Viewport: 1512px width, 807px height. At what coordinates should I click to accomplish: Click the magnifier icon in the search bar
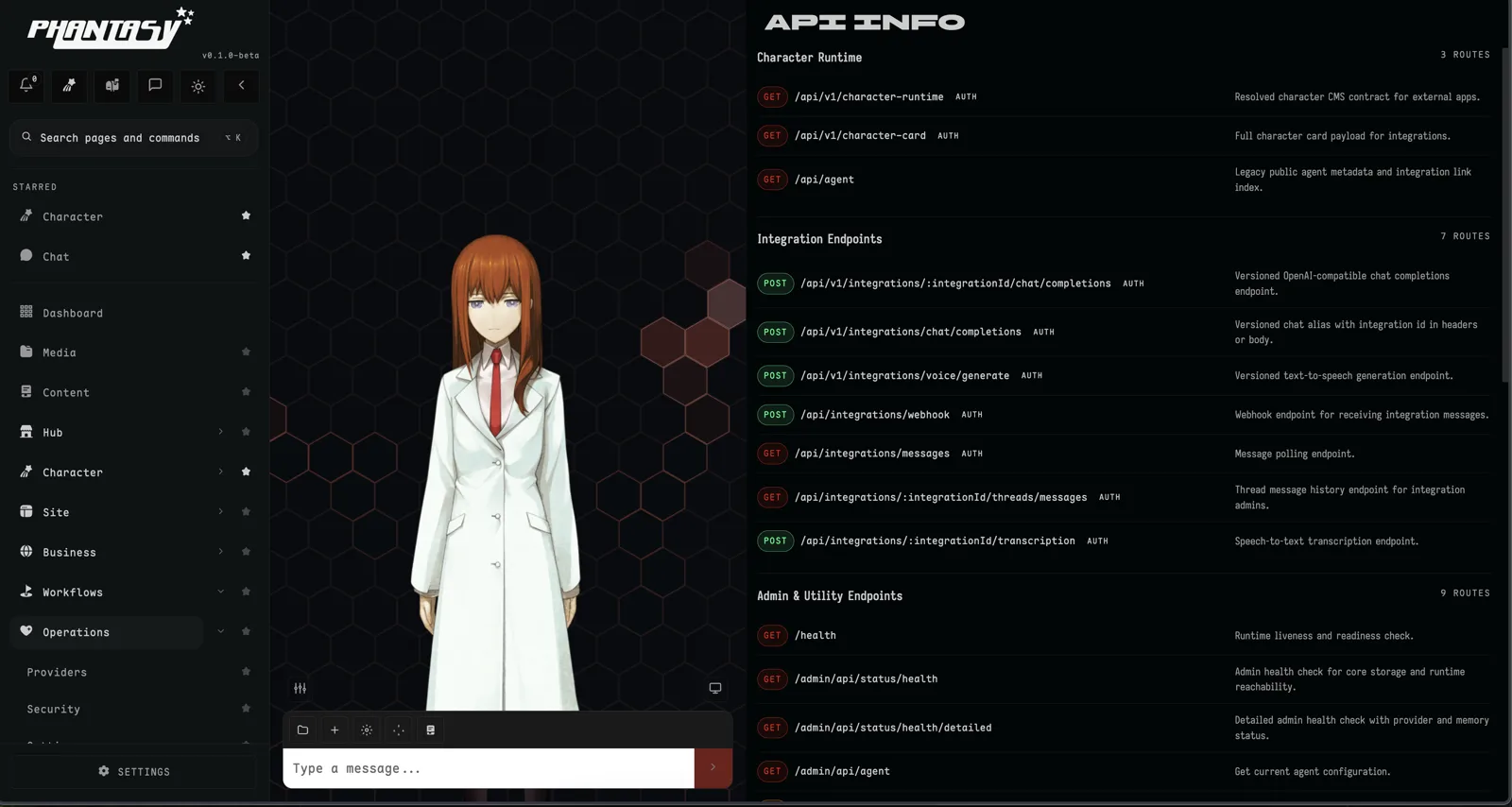pyautogui.click(x=26, y=137)
